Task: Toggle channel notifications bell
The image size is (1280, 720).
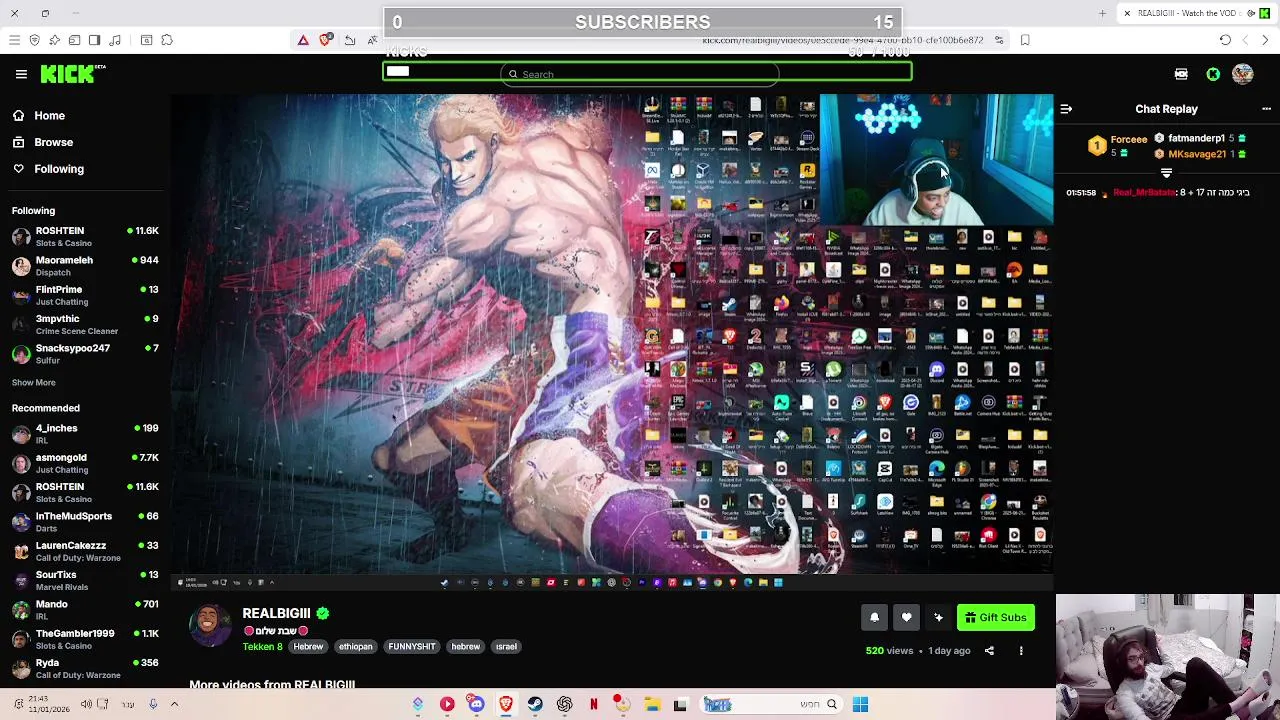Action: pos(874,618)
